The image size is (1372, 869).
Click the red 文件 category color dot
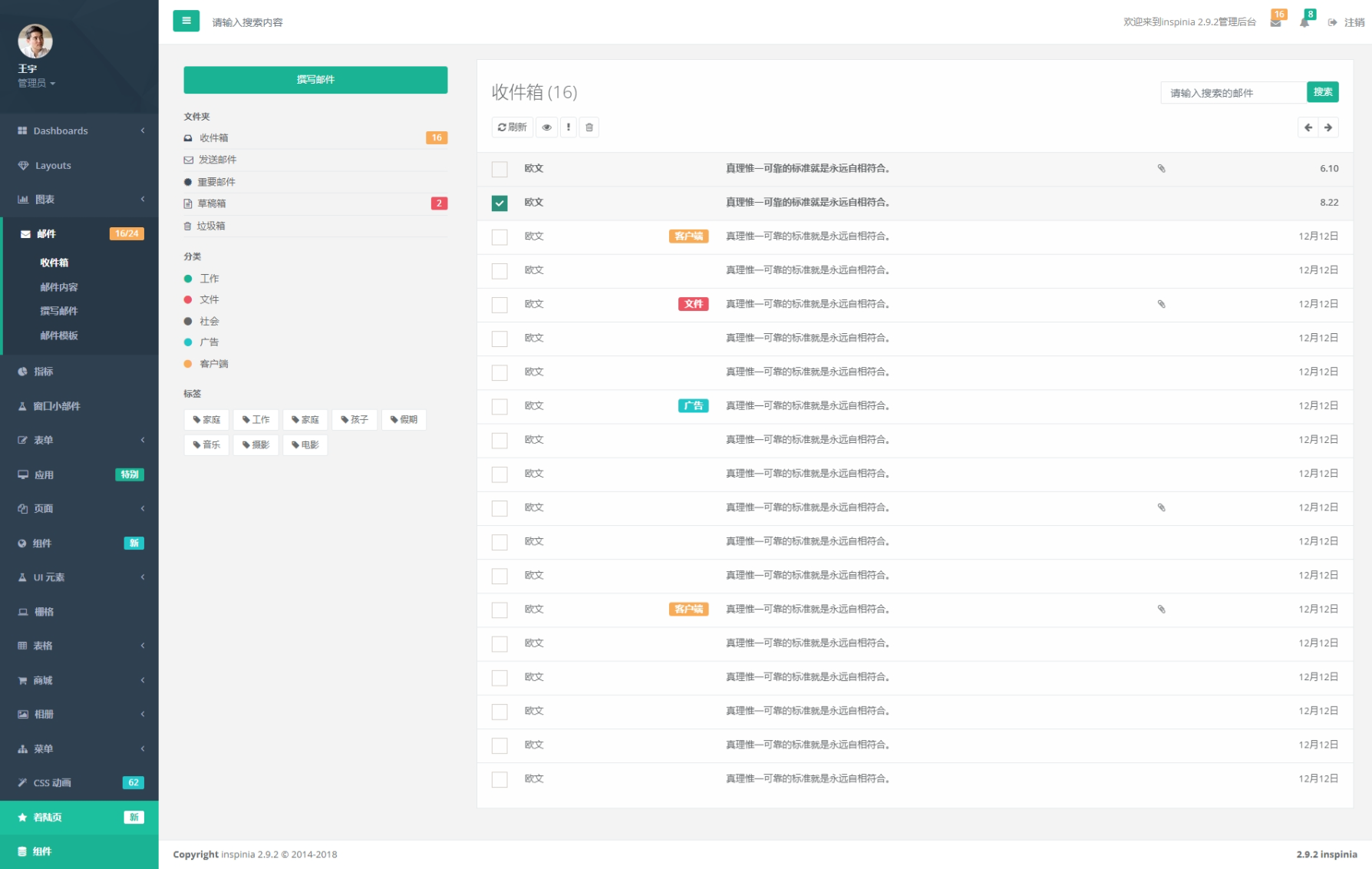(188, 299)
